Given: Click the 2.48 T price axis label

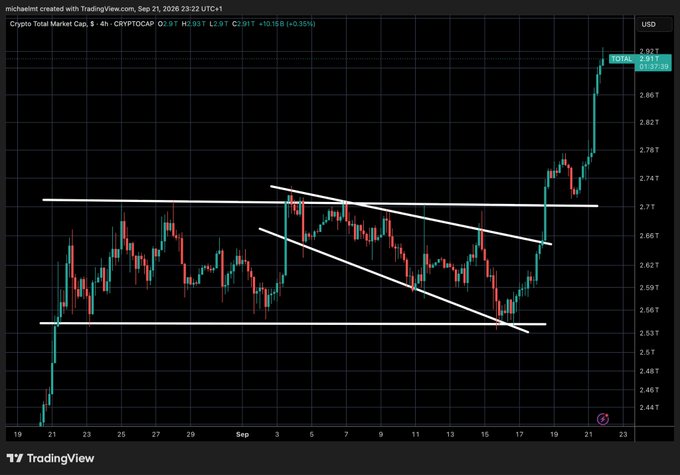Looking at the screenshot, I should click(649, 371).
